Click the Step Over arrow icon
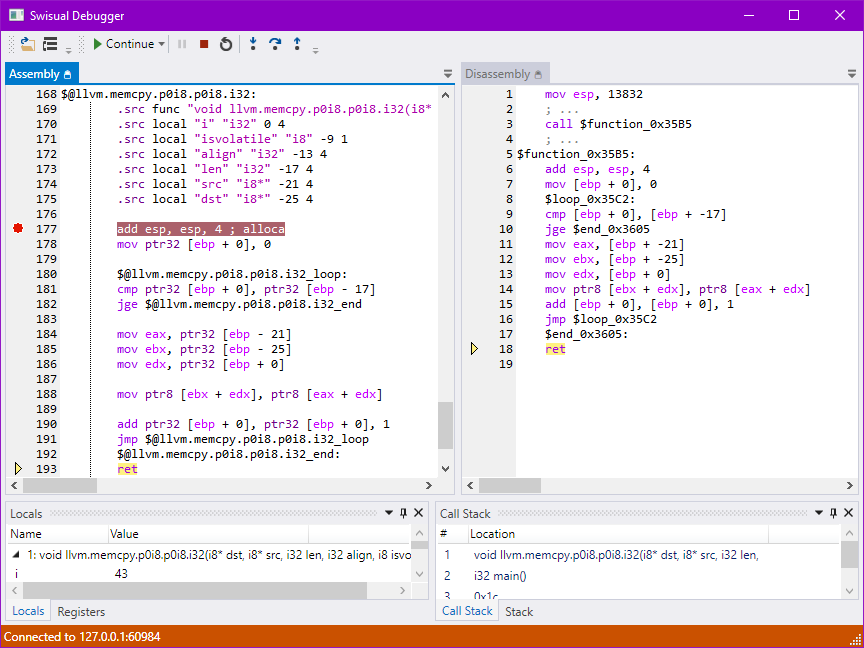 [275, 44]
